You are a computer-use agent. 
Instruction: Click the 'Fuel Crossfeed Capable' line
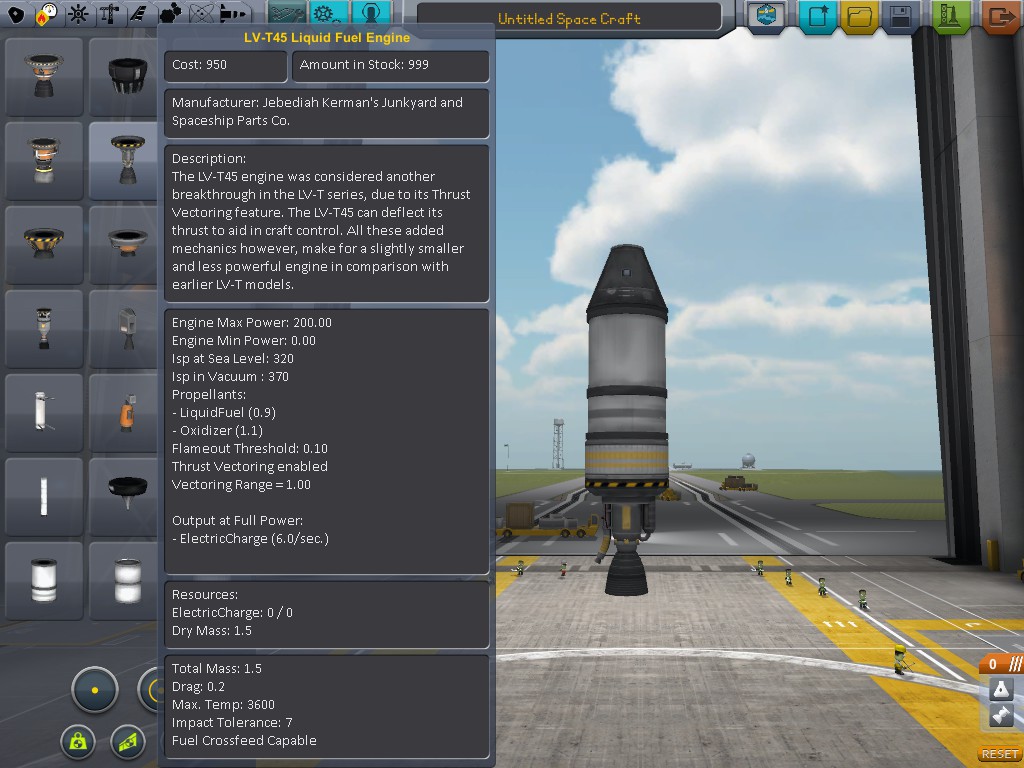pos(244,741)
